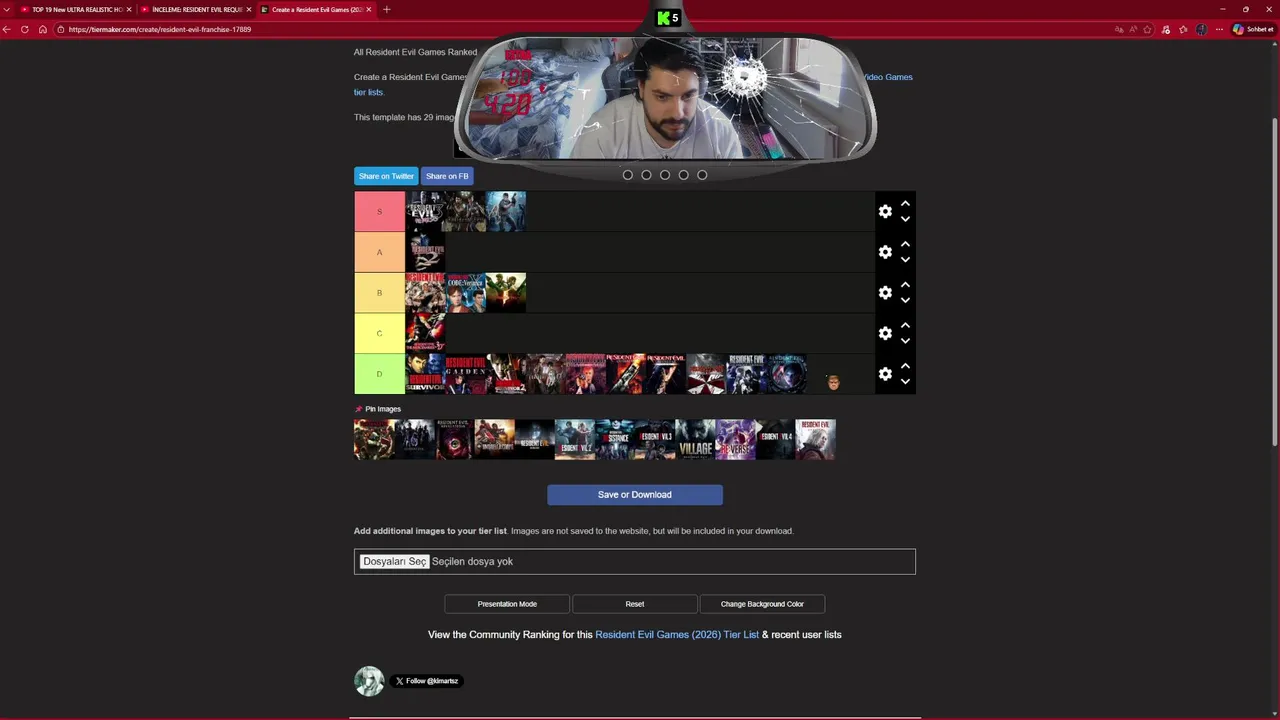Move the B tier row up
The image size is (1280, 720).
pos(905,284)
